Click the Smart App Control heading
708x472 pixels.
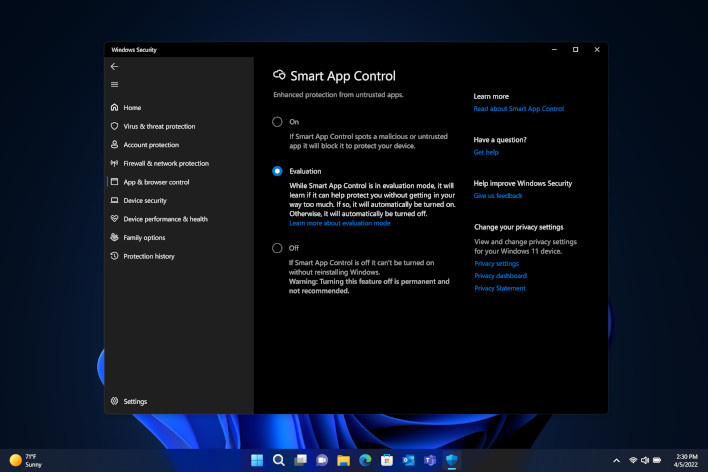[x=343, y=76]
